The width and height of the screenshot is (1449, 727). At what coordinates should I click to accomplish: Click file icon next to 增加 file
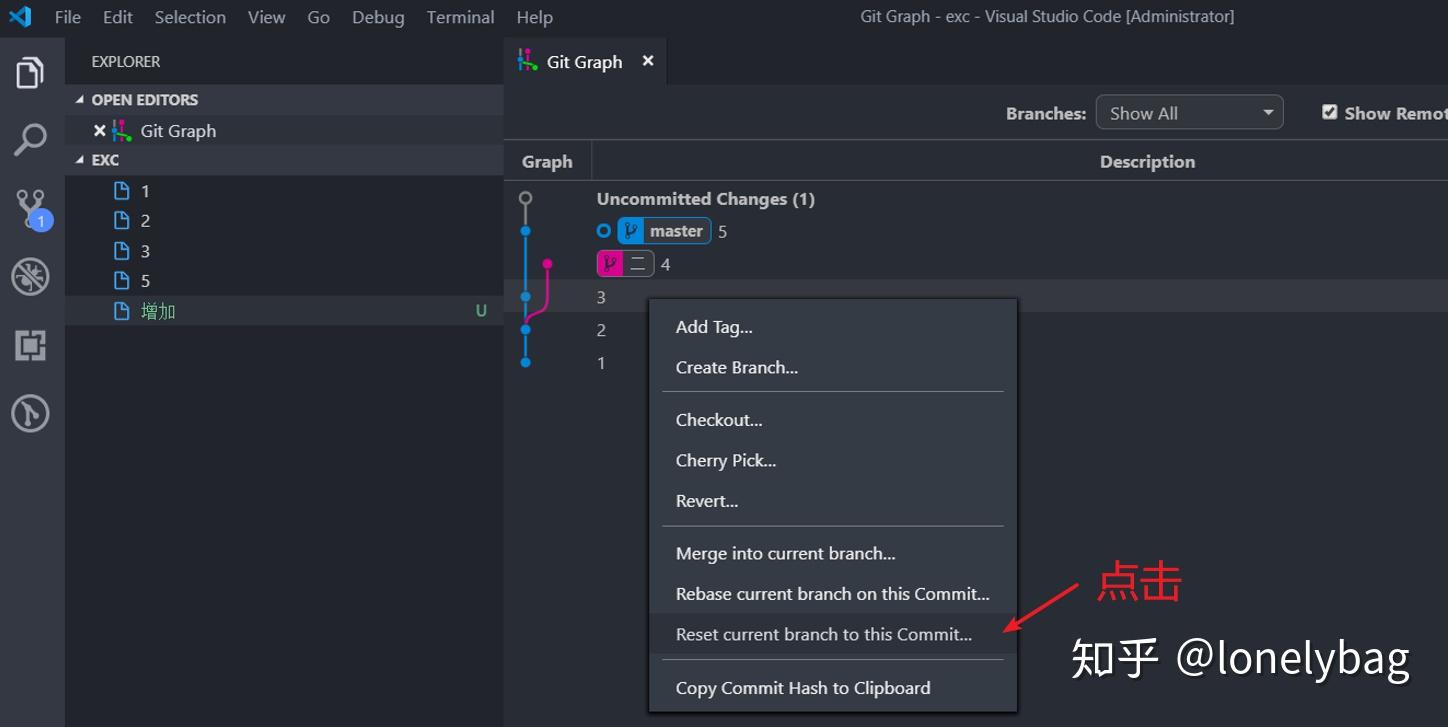point(122,311)
